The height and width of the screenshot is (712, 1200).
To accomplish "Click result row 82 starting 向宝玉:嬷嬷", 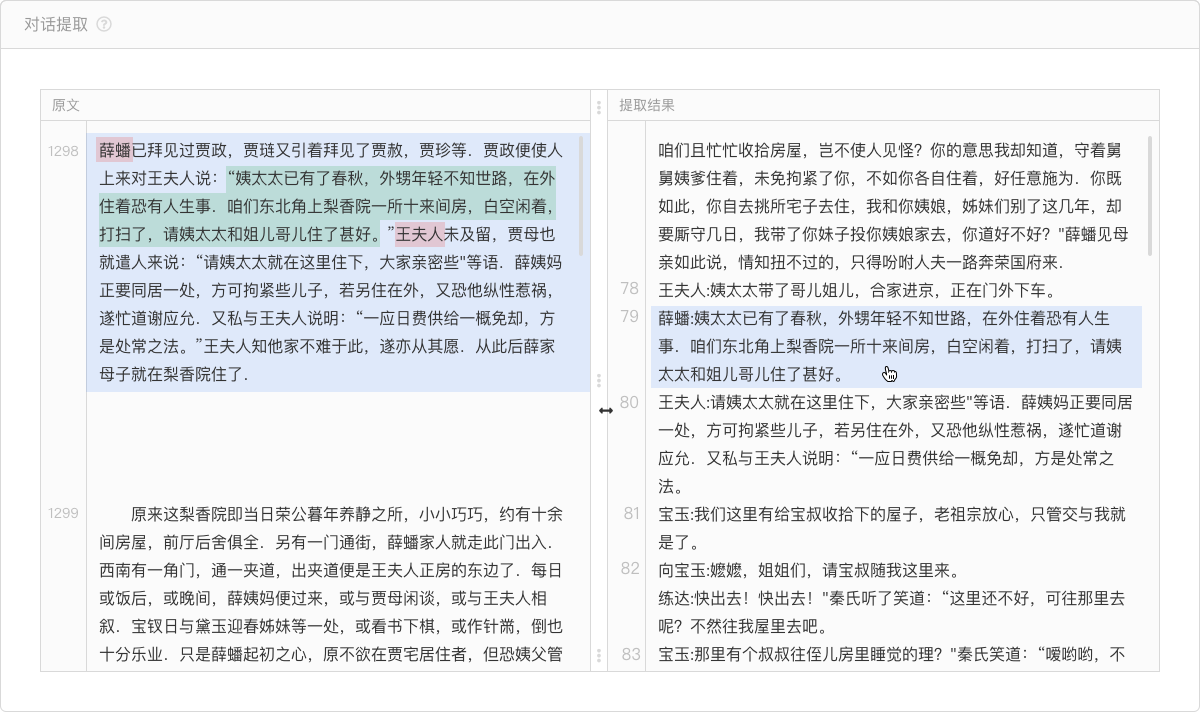I will pos(808,571).
